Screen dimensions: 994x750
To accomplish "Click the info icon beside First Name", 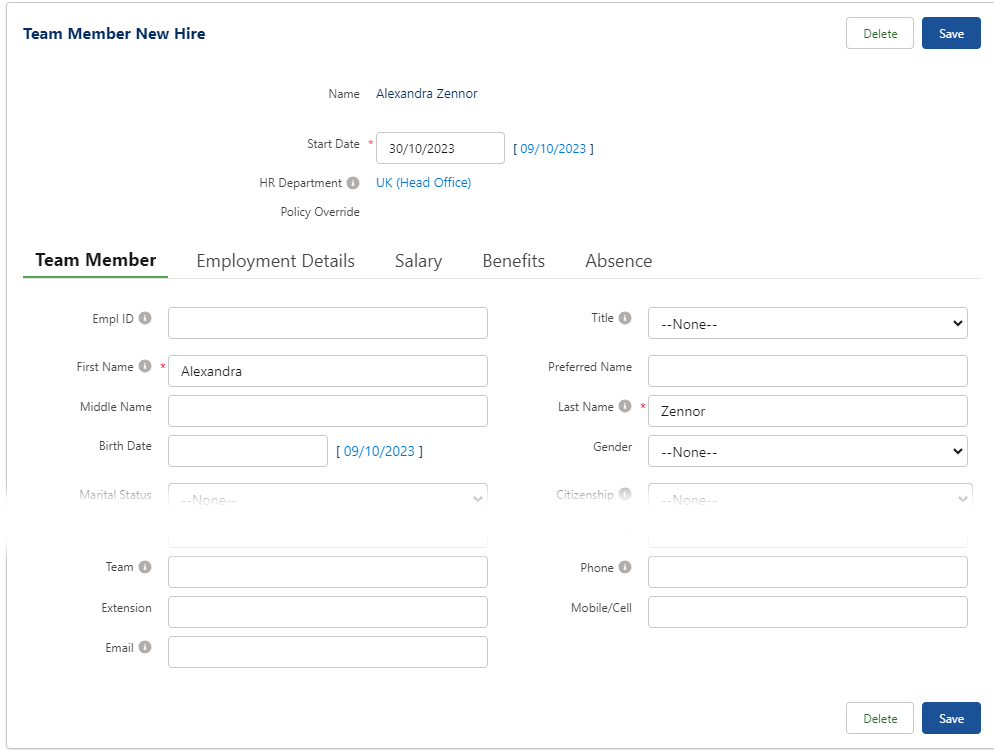I will point(145,367).
